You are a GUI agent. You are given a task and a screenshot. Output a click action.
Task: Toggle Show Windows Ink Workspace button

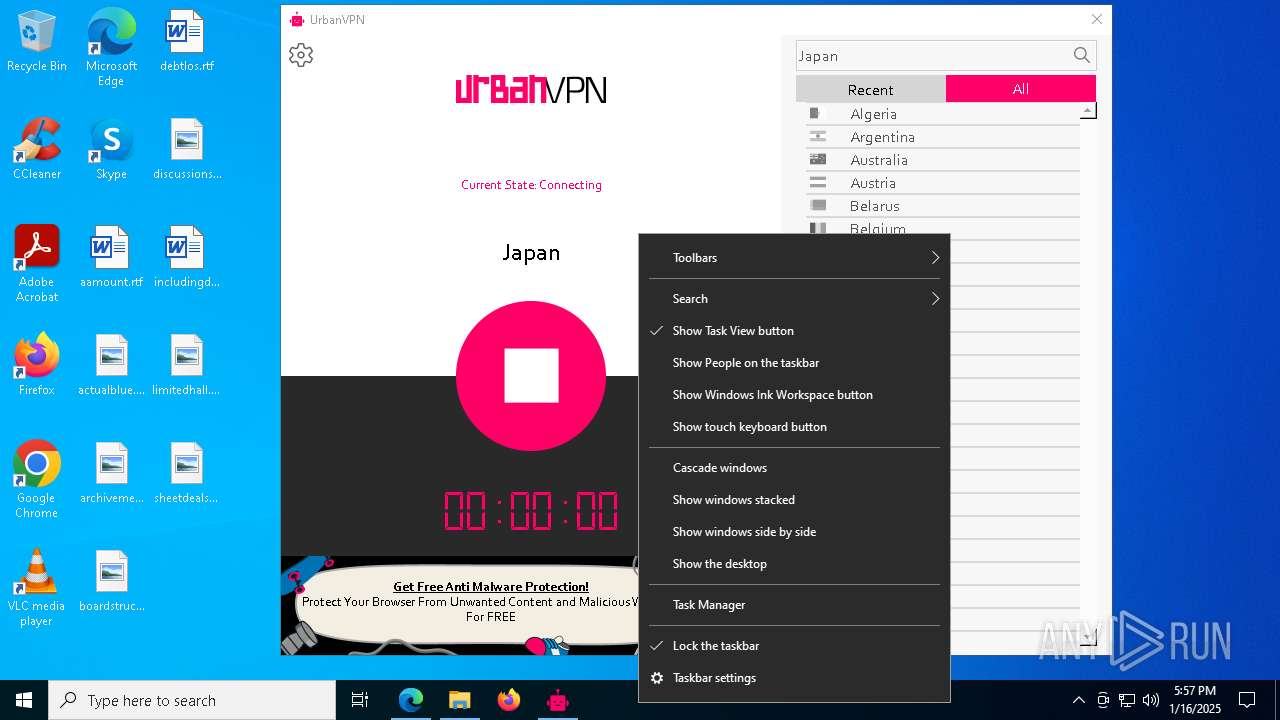click(794, 395)
